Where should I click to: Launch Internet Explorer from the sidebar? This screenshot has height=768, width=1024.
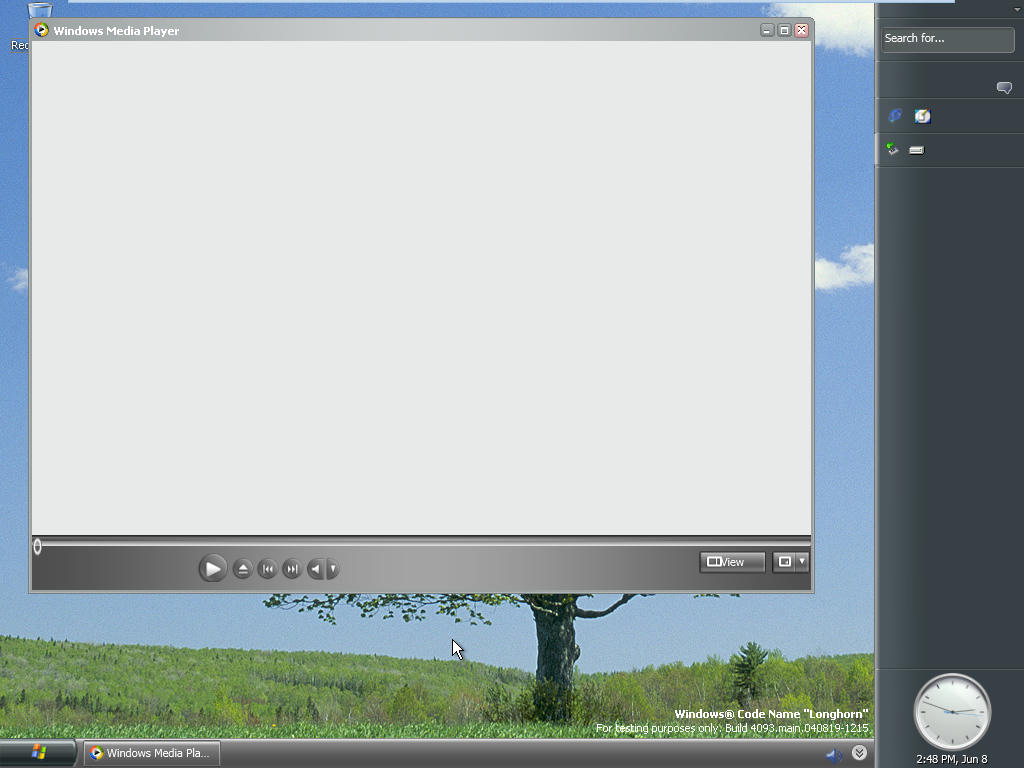[895, 116]
